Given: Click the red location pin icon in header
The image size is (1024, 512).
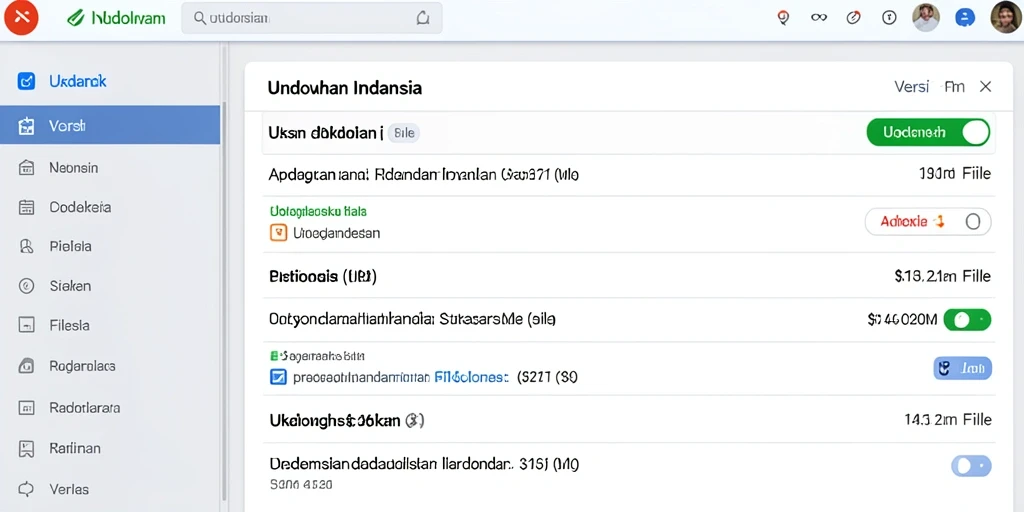Looking at the screenshot, I should click(x=783, y=18).
